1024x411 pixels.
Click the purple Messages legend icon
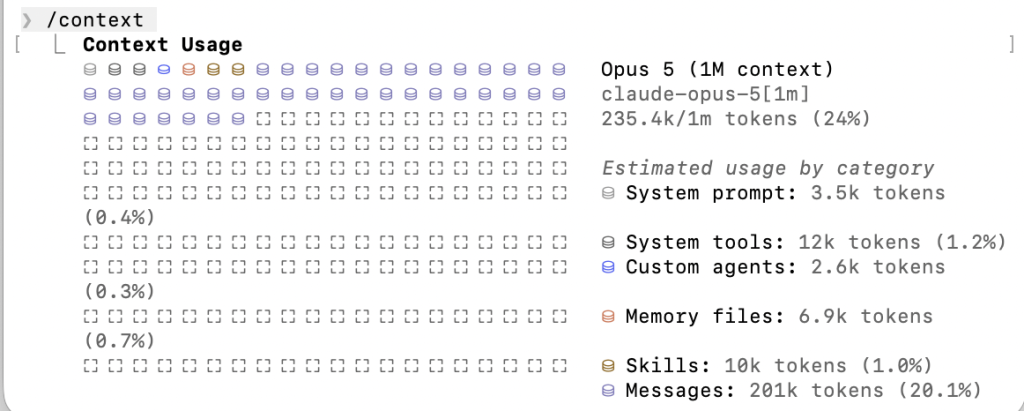click(x=608, y=391)
